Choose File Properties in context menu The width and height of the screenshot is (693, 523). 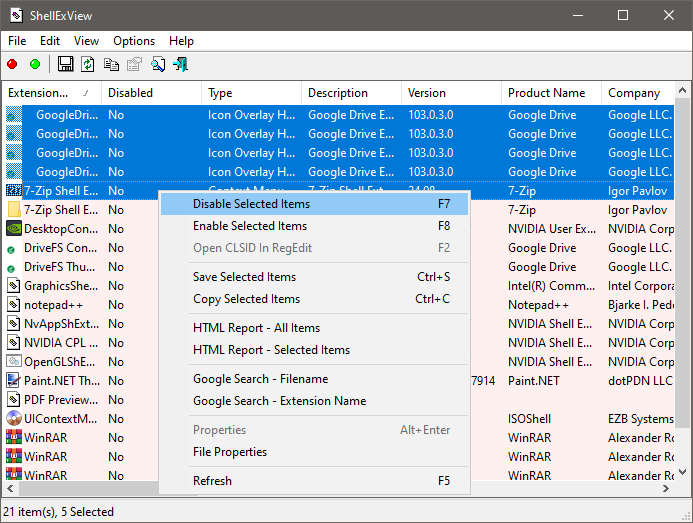[x=314, y=452]
